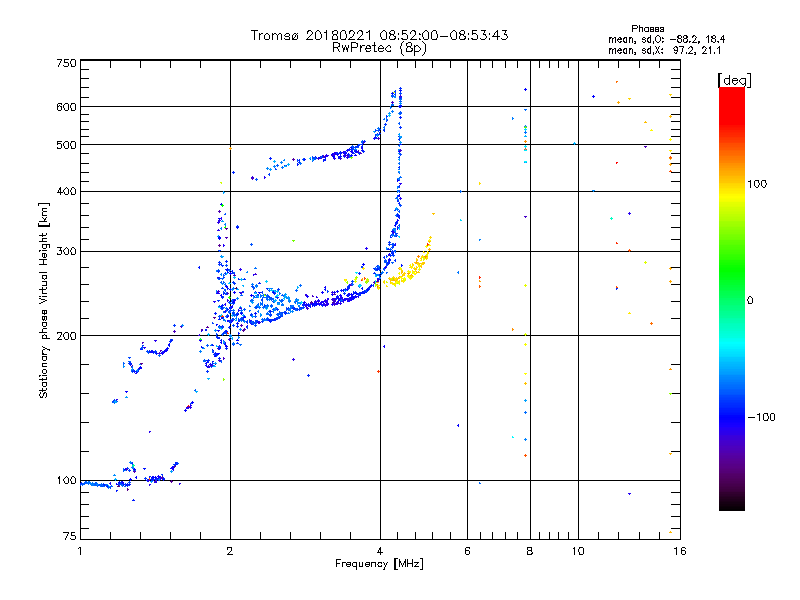The image size is (800, 600).
Task: Click the y-axis '500' tick label
Action: pyautogui.click(x=66, y=145)
